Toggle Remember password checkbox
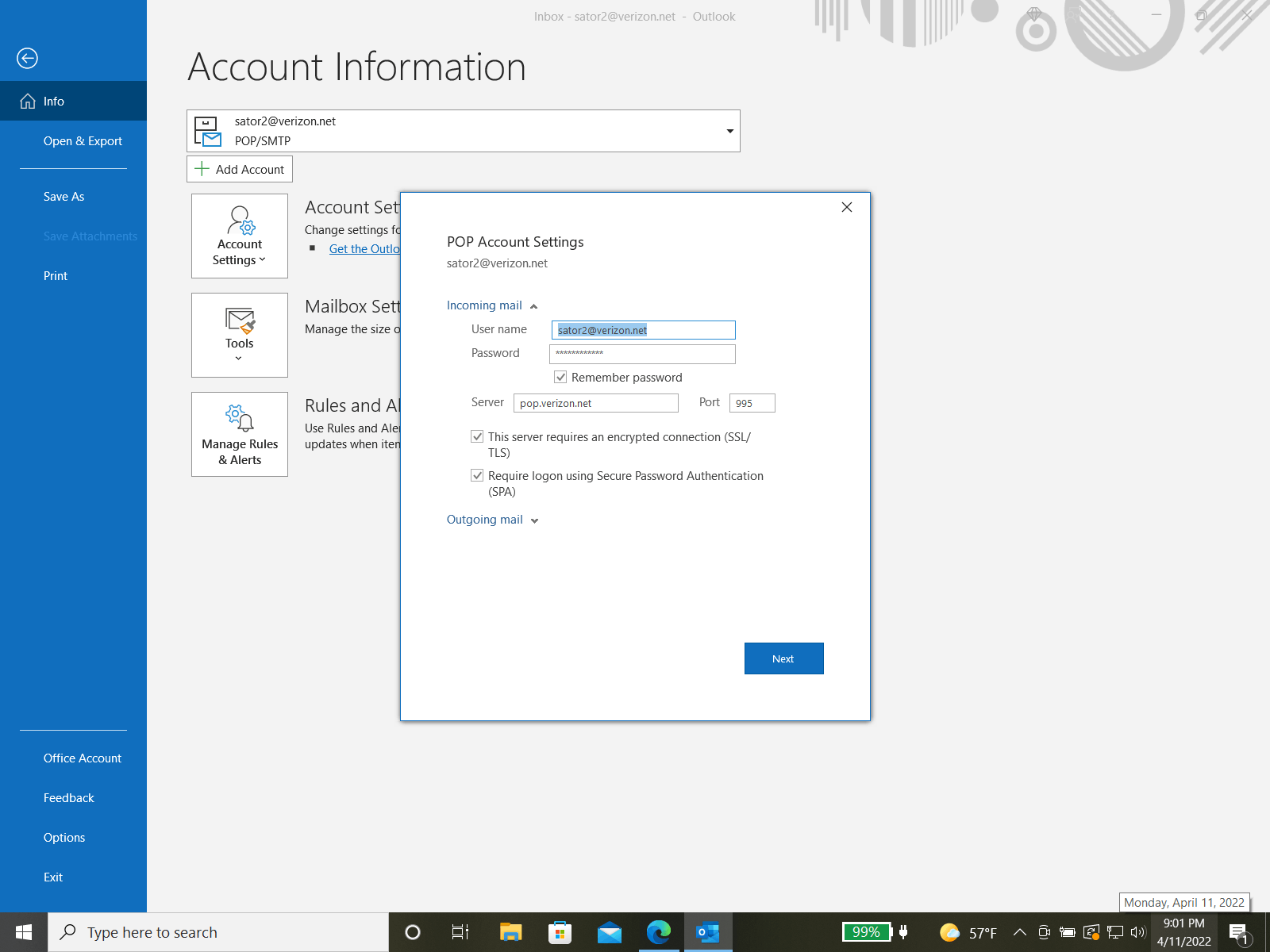Viewport: 1270px width, 952px height. pyautogui.click(x=560, y=377)
